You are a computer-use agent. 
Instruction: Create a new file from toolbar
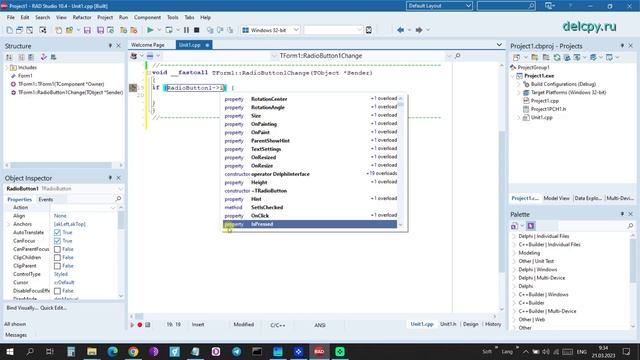pyautogui.click(x=9, y=30)
